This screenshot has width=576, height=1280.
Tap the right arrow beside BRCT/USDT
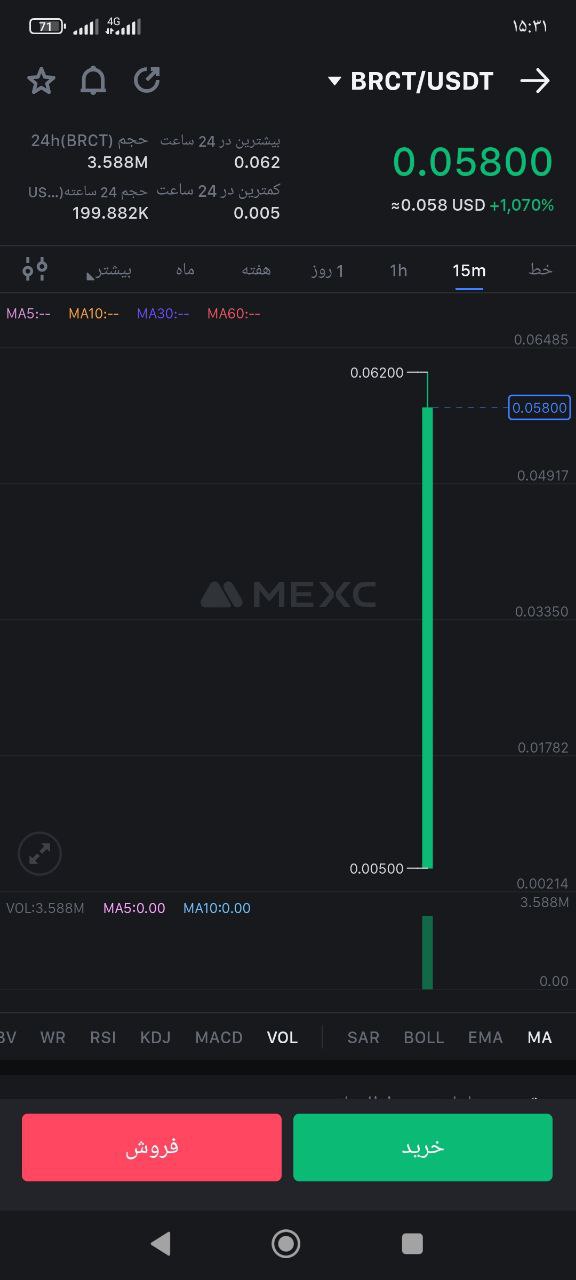pos(536,81)
